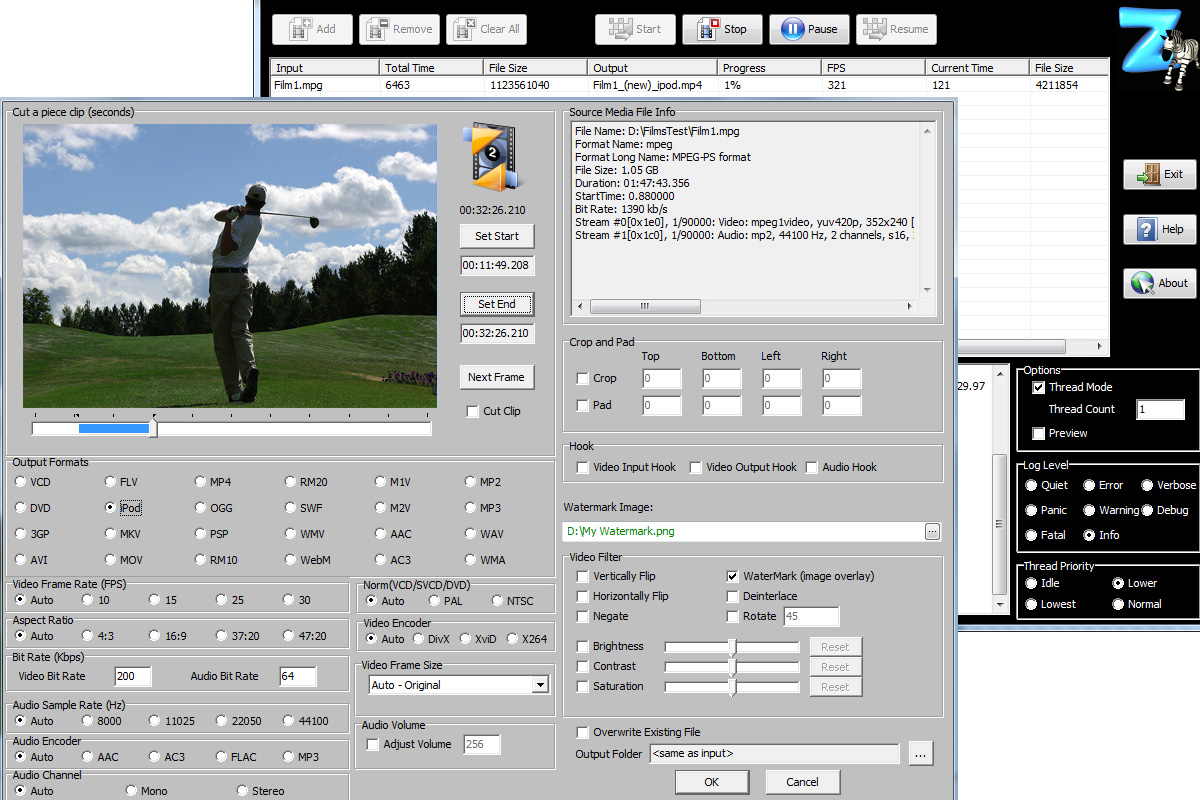Stop the current conversion
This screenshot has height=800, width=1200.
pos(722,29)
